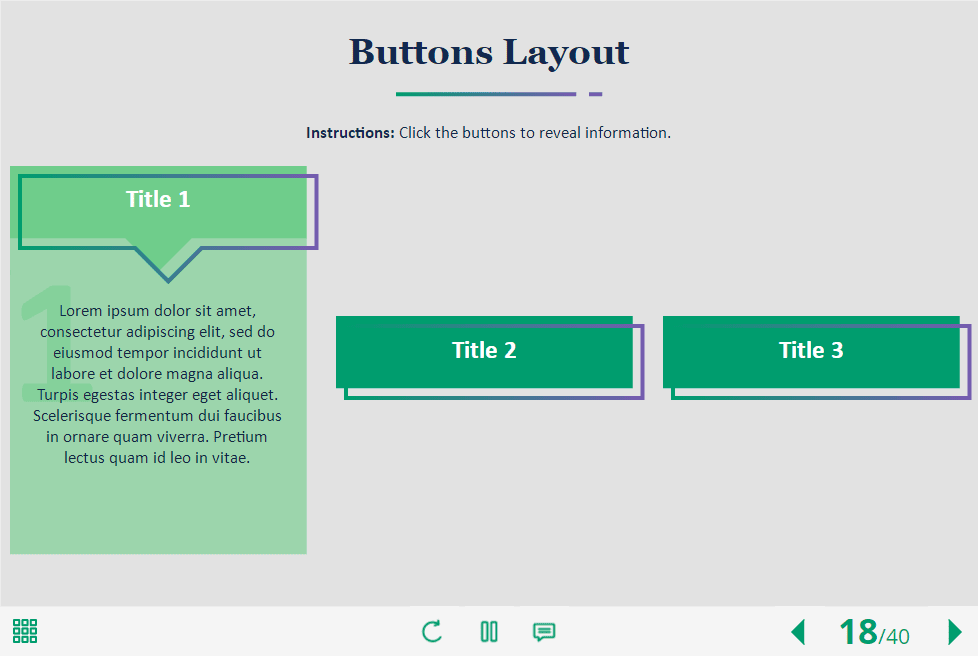Select the Title 1 button
Image resolution: width=978 pixels, height=656 pixels.
click(158, 200)
